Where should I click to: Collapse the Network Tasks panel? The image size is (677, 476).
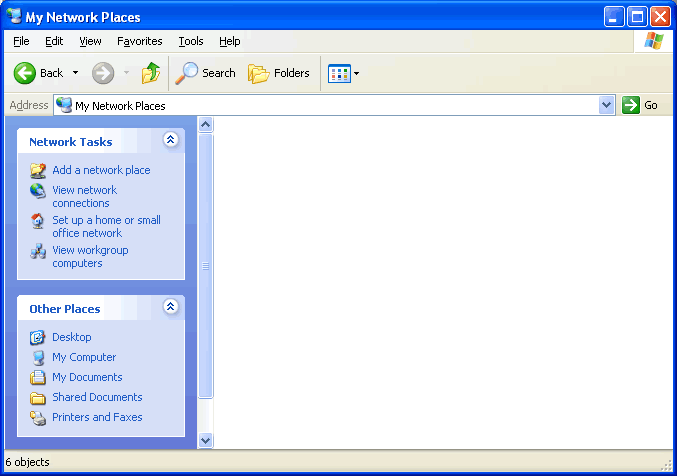pos(170,140)
